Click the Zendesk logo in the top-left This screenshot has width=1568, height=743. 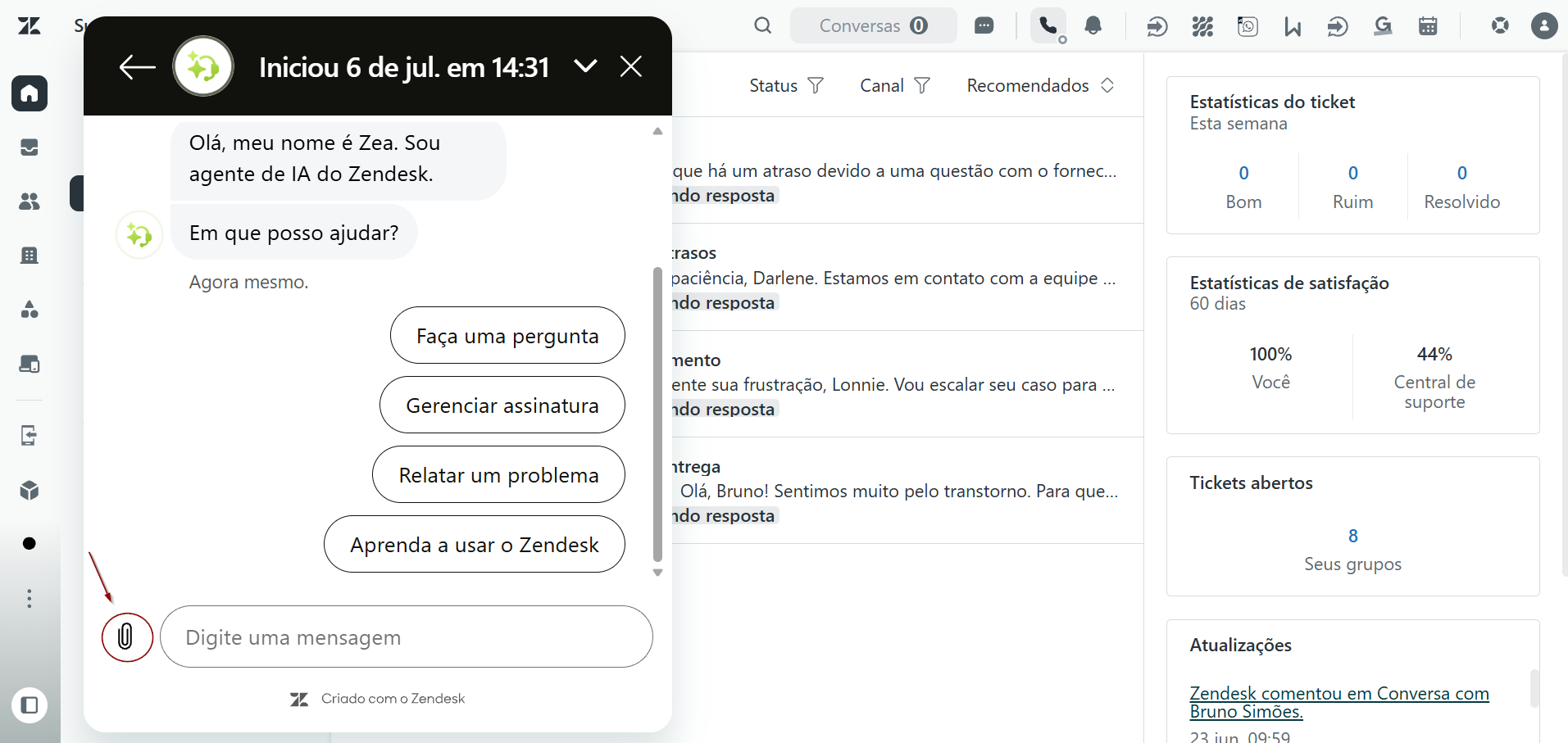[30, 26]
